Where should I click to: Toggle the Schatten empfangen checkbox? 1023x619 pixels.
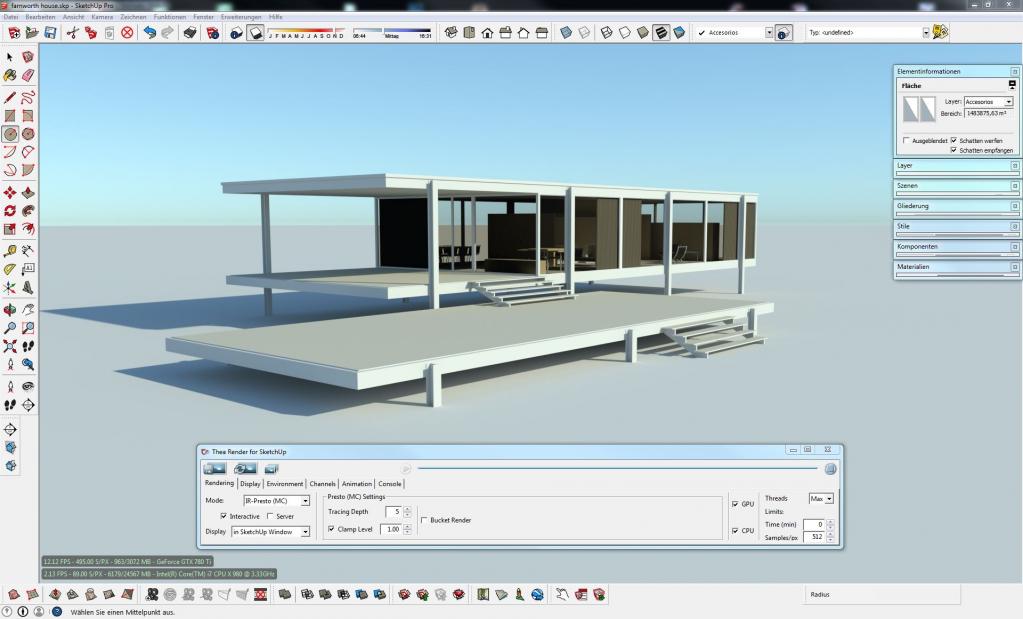954,150
